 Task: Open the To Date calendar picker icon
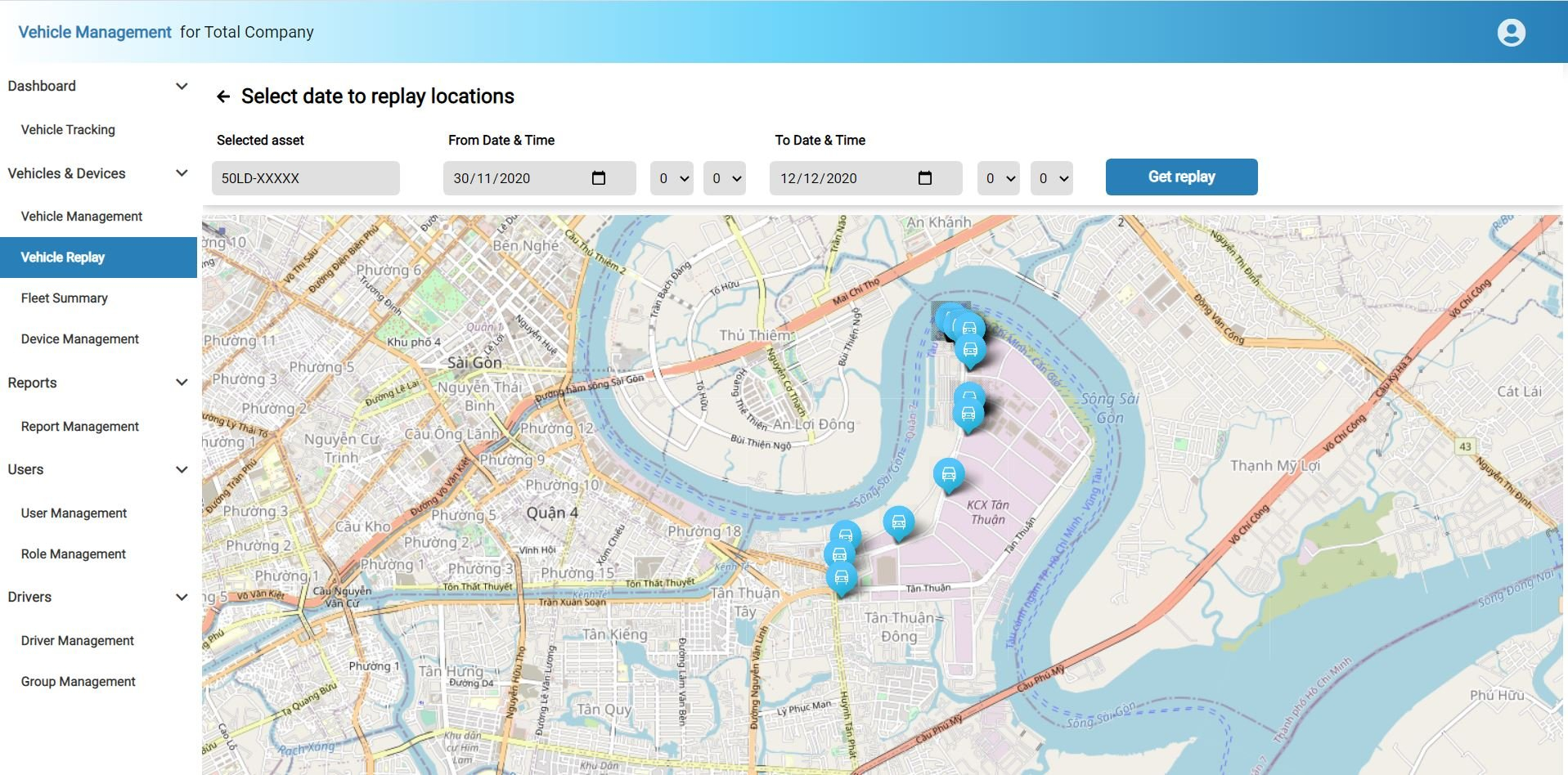tap(925, 178)
